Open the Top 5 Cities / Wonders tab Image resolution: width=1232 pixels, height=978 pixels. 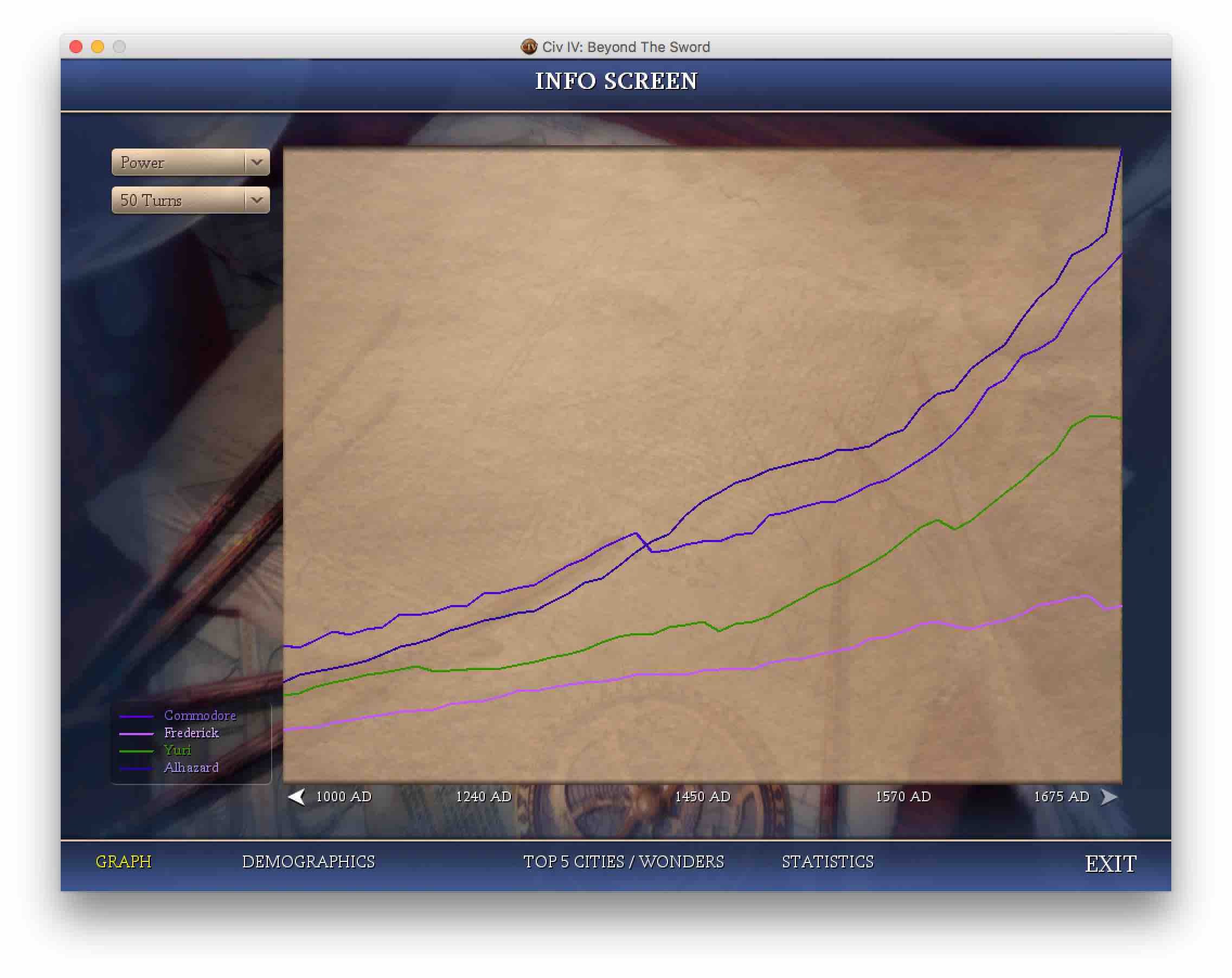(624, 861)
